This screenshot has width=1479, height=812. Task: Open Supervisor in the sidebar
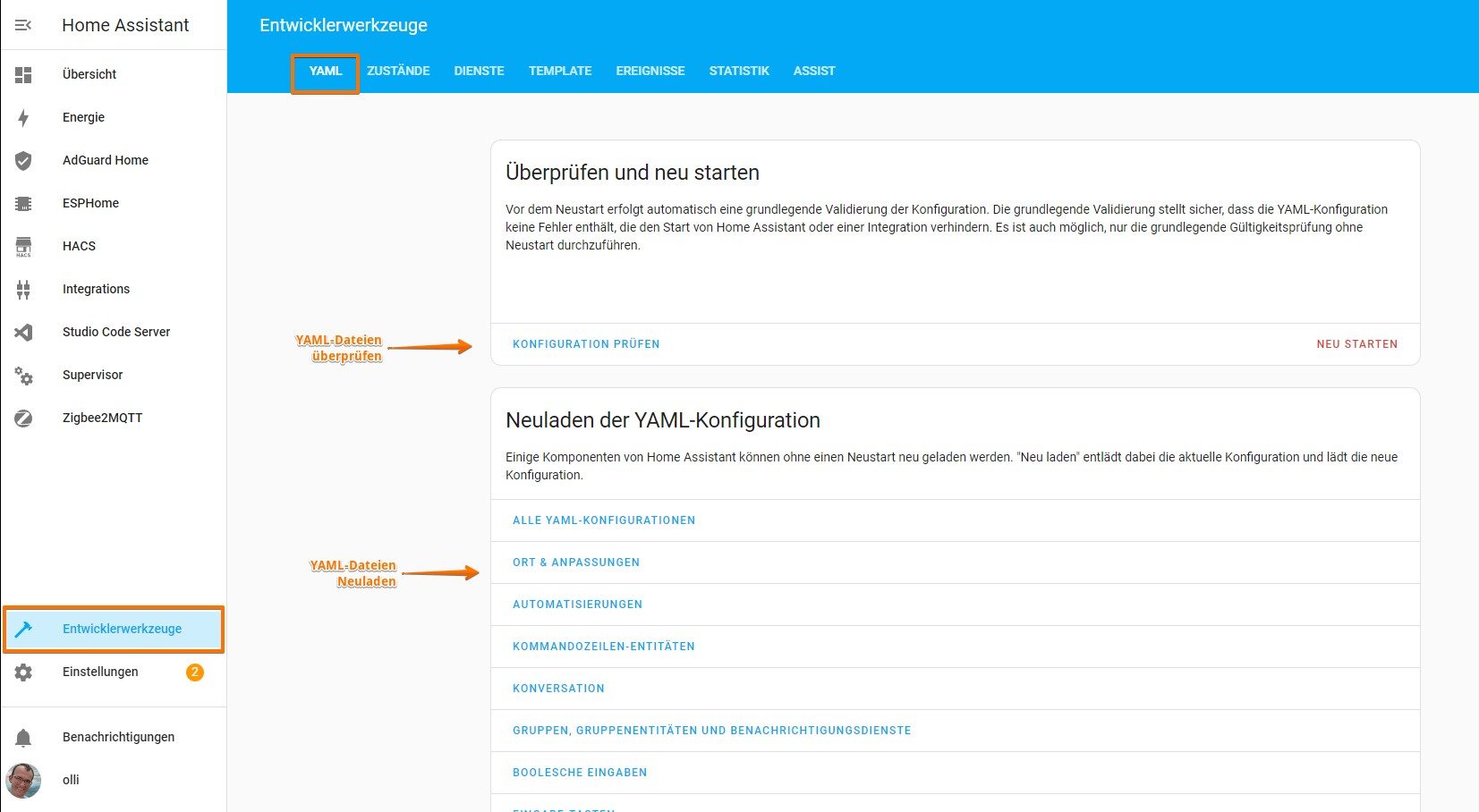pos(114,375)
